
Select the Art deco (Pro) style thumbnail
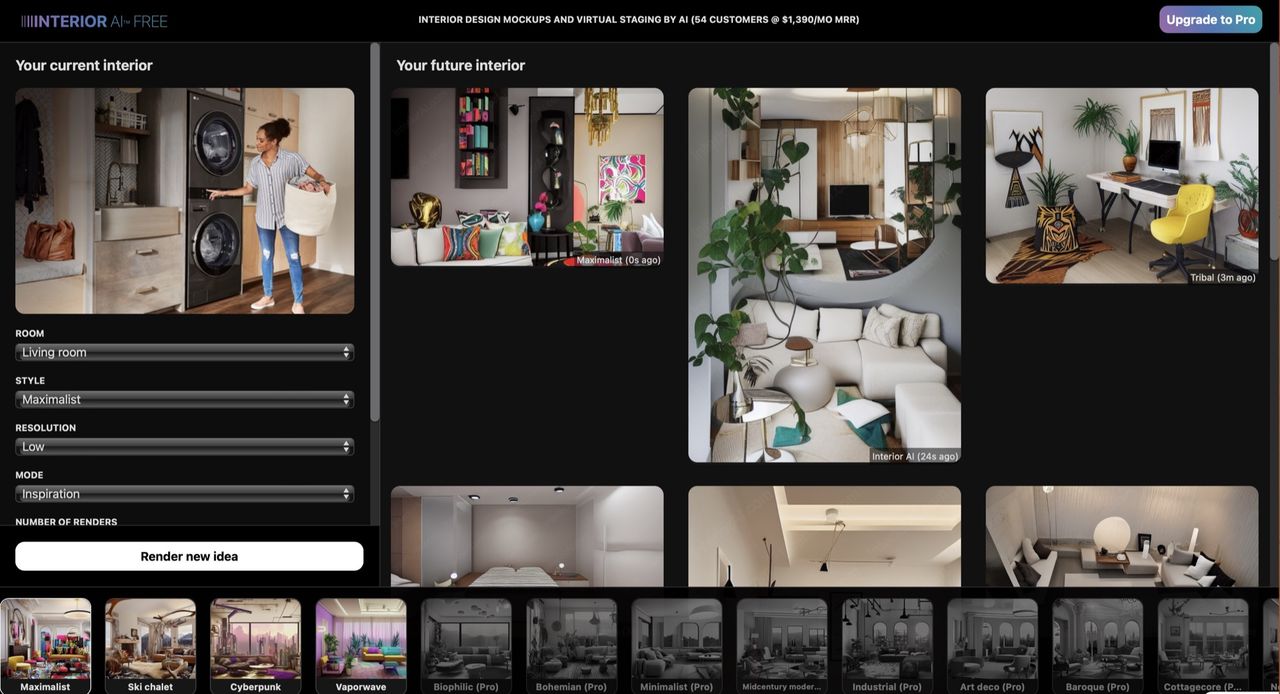tap(992, 644)
